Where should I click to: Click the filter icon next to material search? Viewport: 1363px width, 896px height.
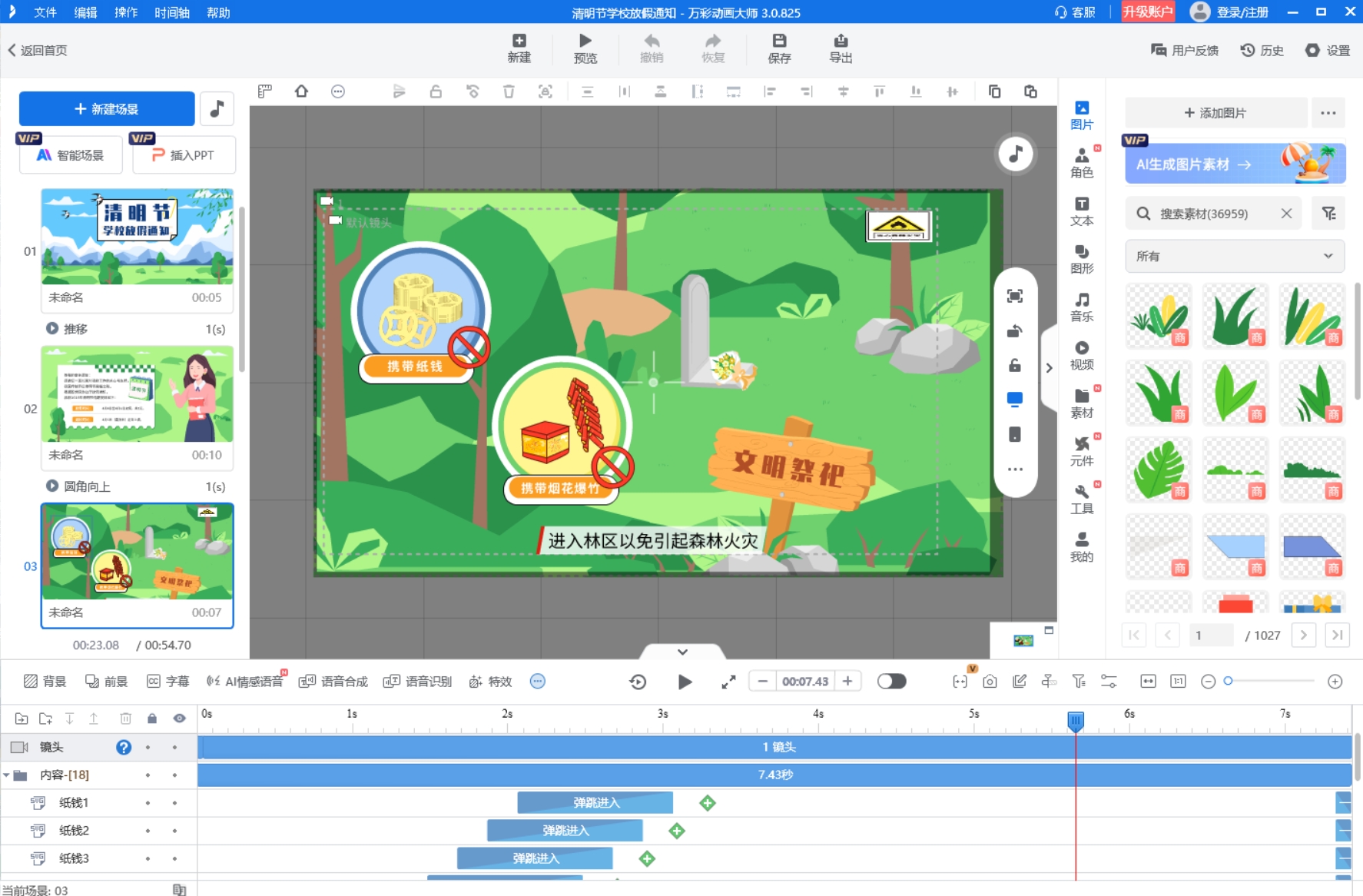coord(1328,214)
